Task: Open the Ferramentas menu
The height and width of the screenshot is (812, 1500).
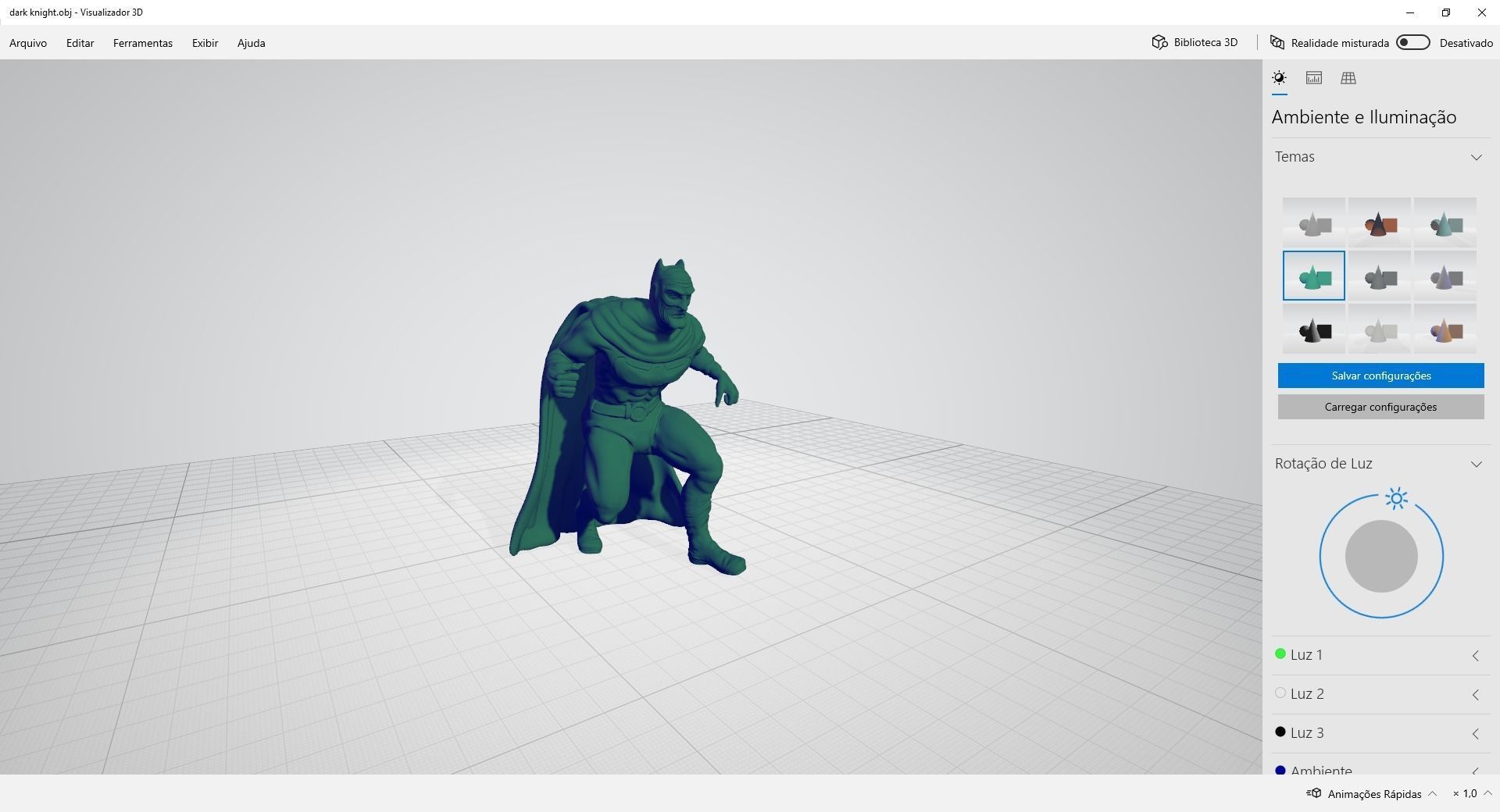Action: coord(143,43)
